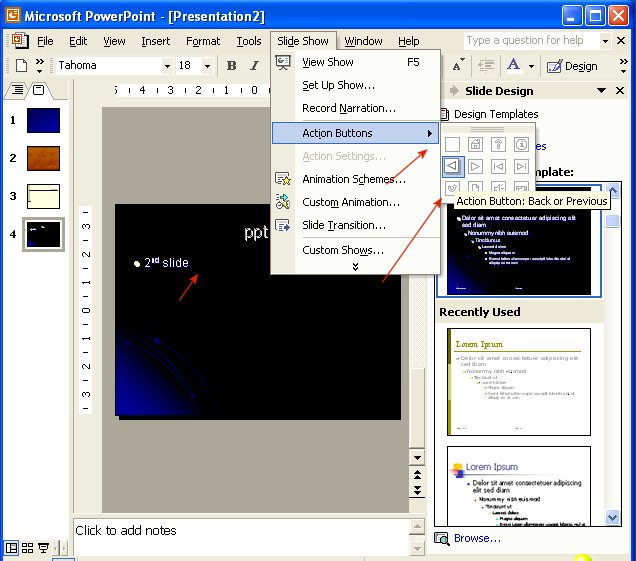636x561 pixels.
Task: Open the Font name Tahoma dropdown
Action: coord(167,66)
